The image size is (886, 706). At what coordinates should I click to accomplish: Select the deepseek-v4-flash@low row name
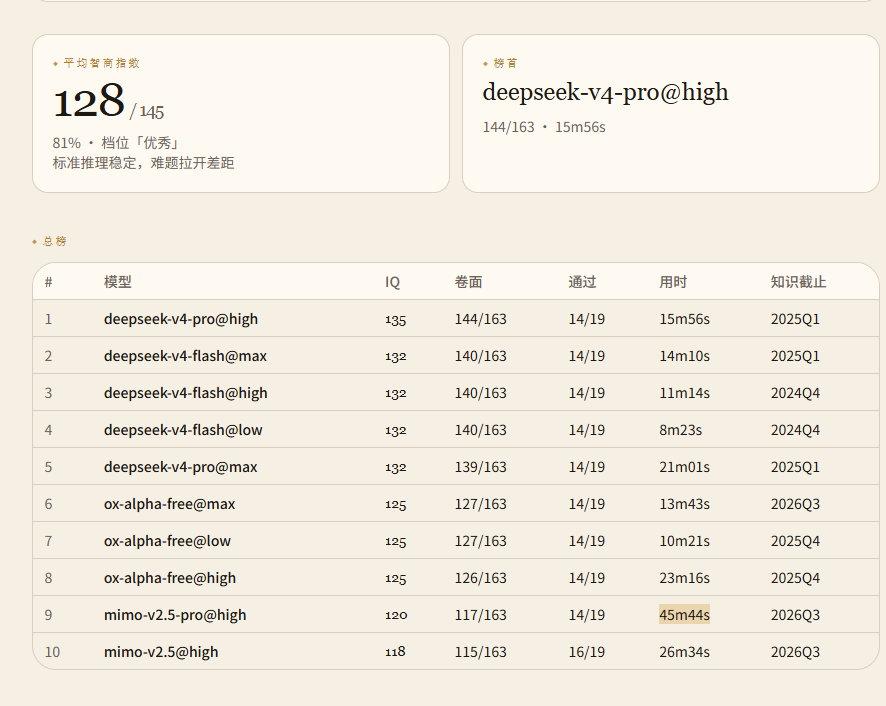183,430
